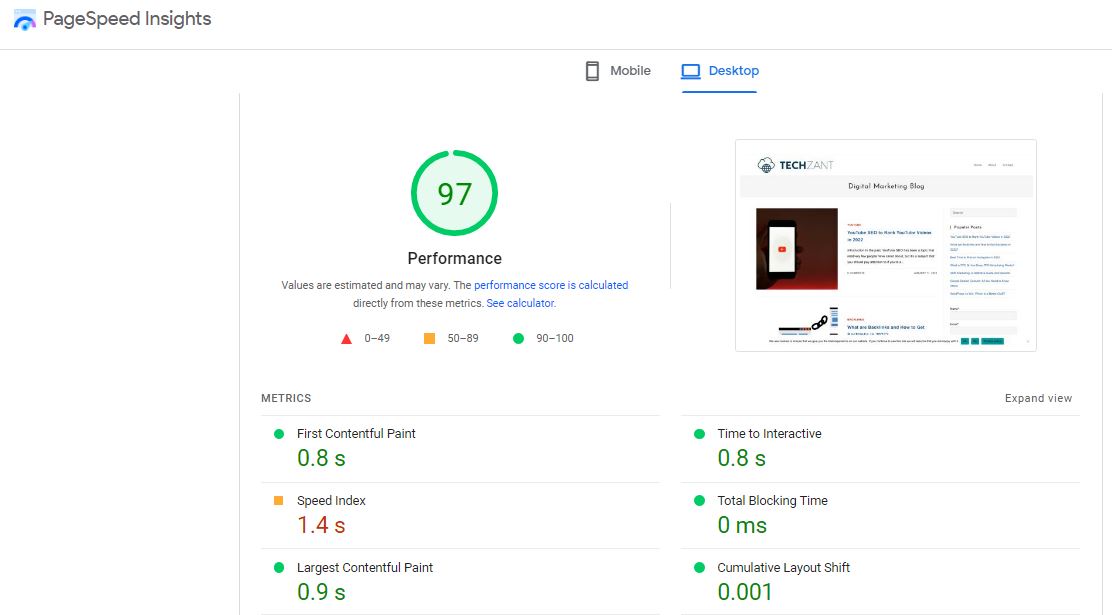Click the green dot beside Time to Interactive
This screenshot has width=1112, height=615.
pos(699,433)
